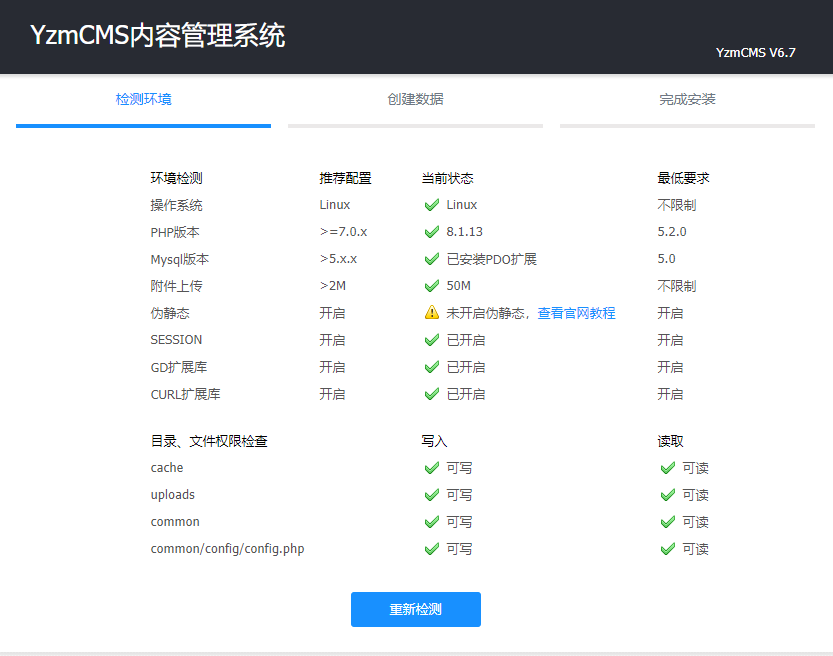833x656 pixels.
Task: Click the YzmCMS V6.7 version label
Action: [755, 53]
